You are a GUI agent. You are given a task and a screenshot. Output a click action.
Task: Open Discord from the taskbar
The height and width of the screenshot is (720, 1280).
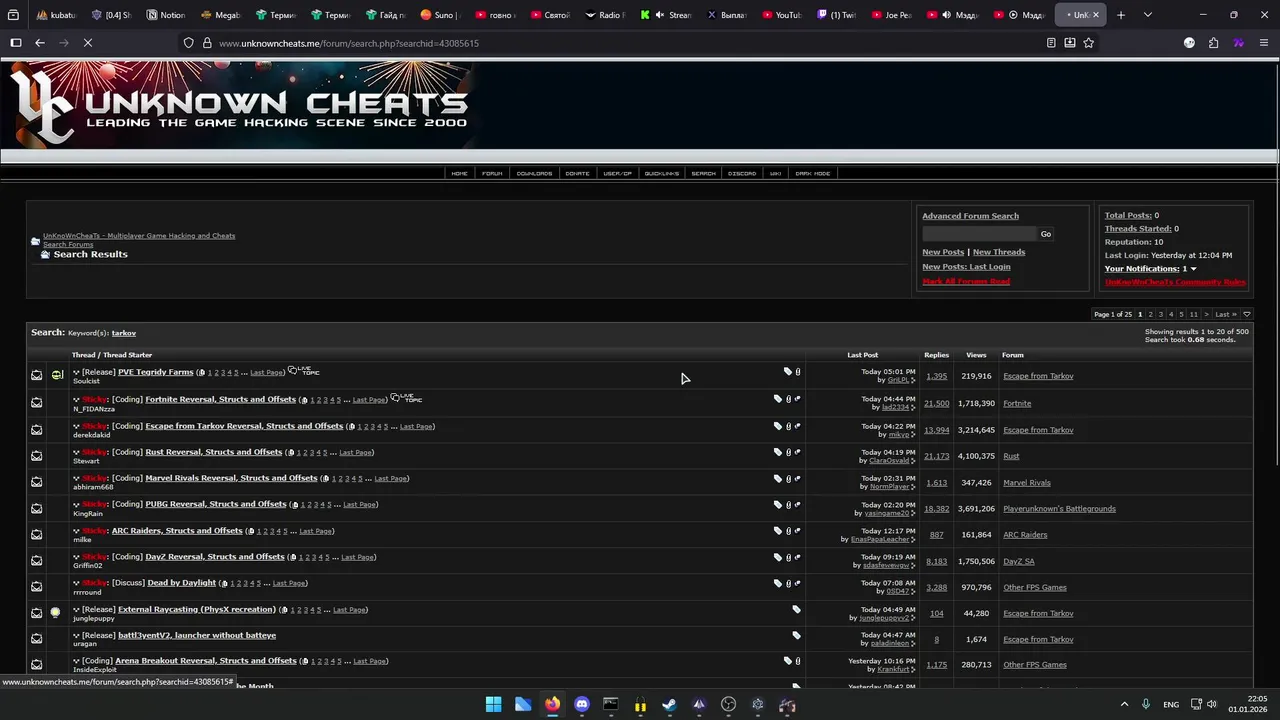tap(582, 704)
